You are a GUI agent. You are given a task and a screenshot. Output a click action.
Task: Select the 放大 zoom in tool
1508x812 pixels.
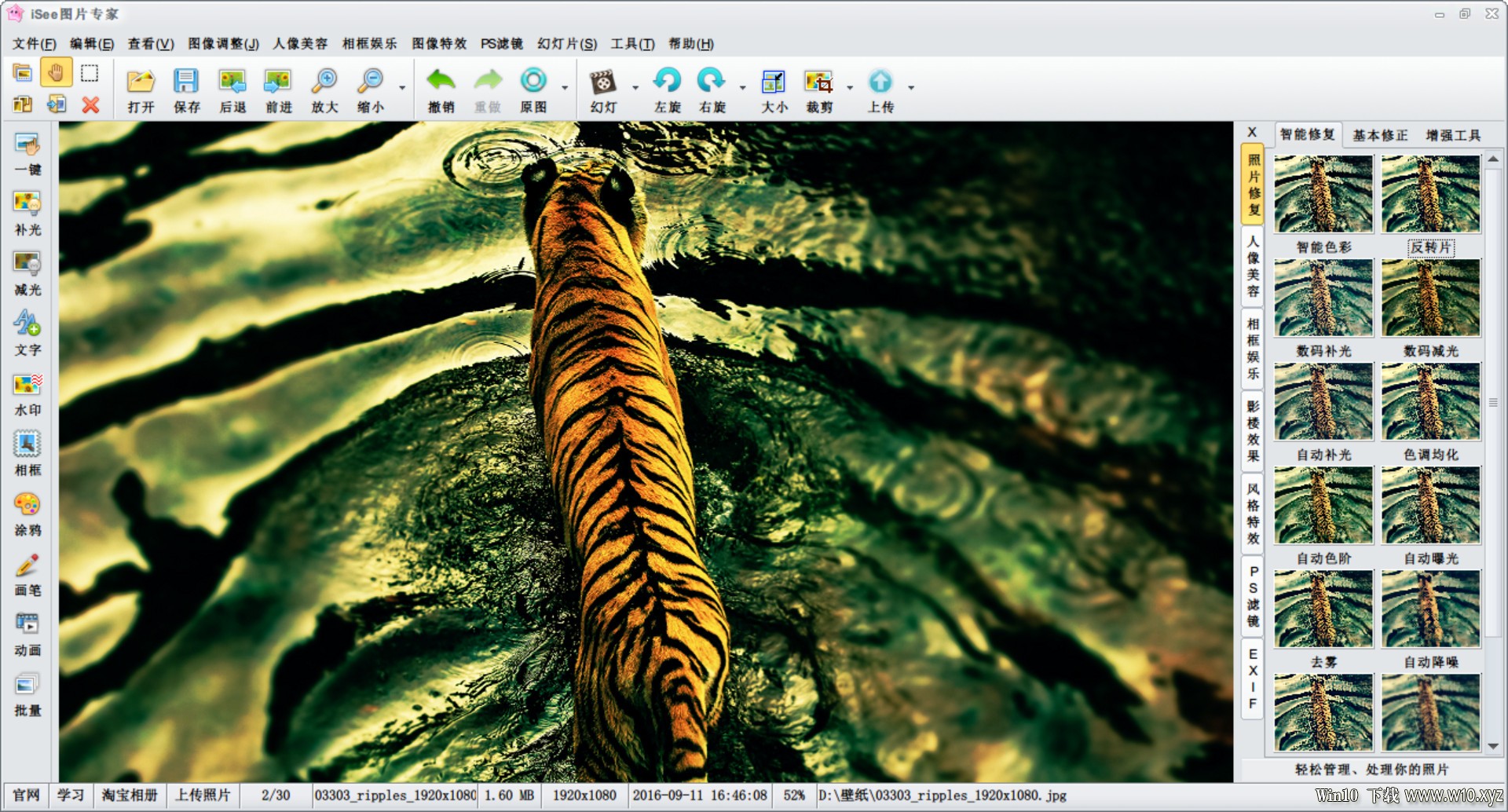(324, 82)
